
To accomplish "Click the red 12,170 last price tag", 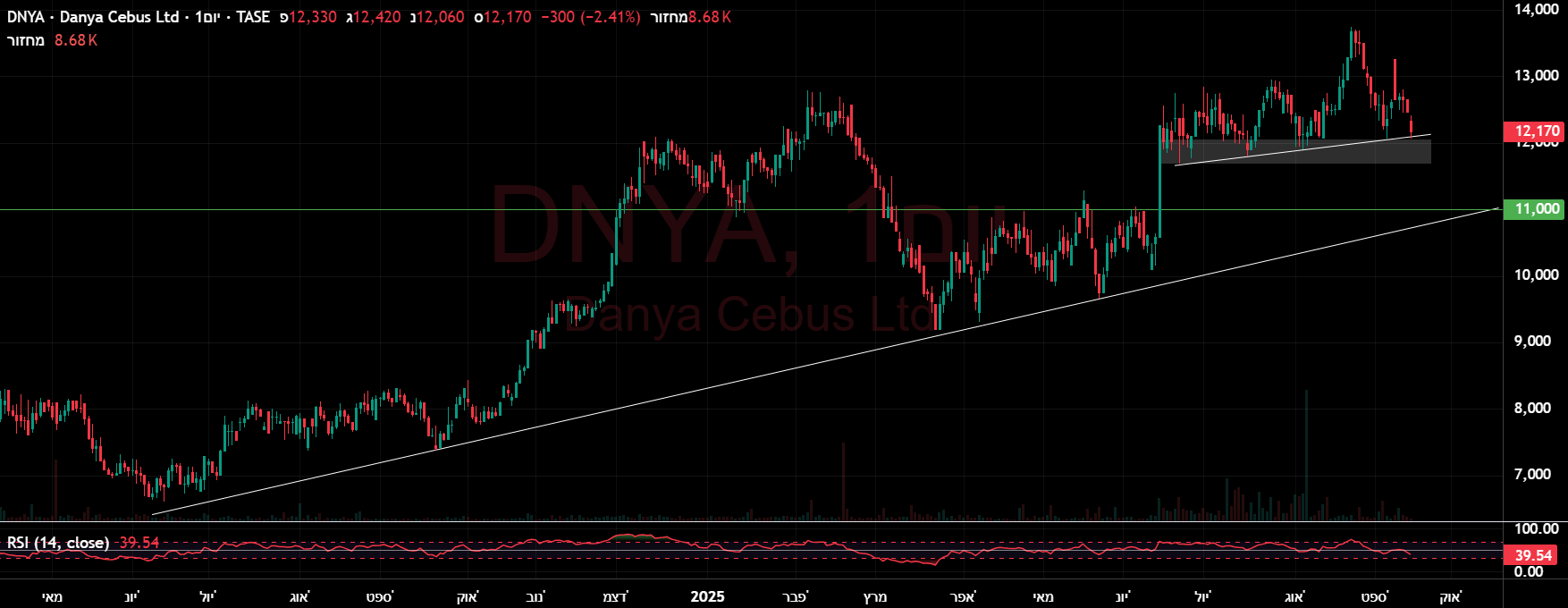I will tap(1535, 131).
